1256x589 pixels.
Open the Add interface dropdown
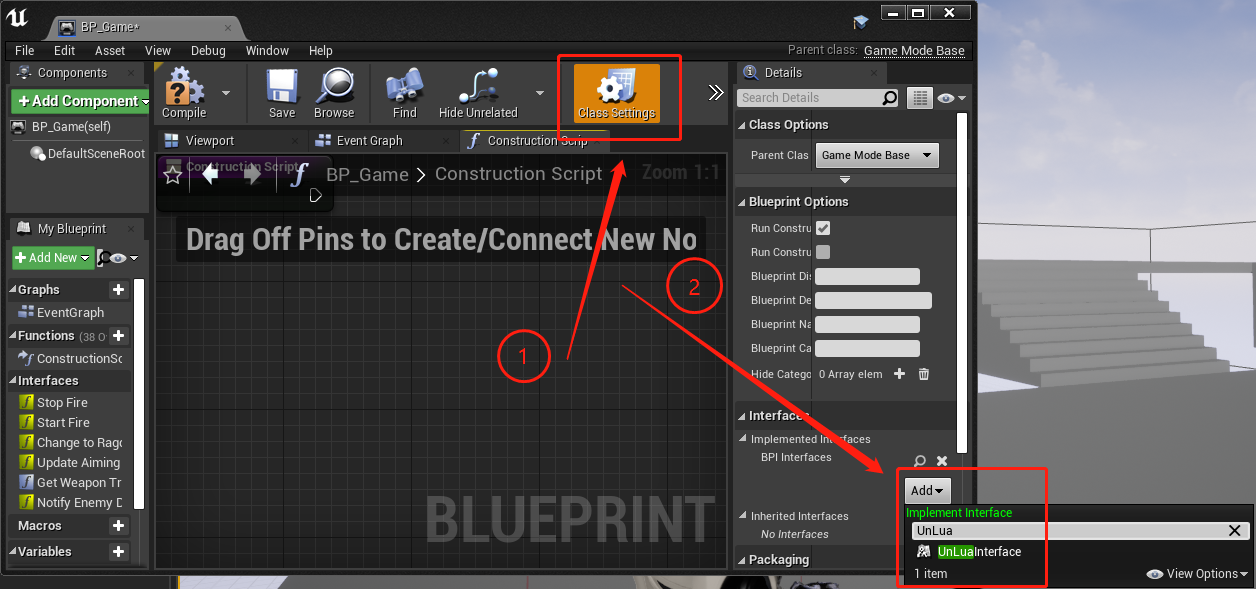click(x=927, y=490)
